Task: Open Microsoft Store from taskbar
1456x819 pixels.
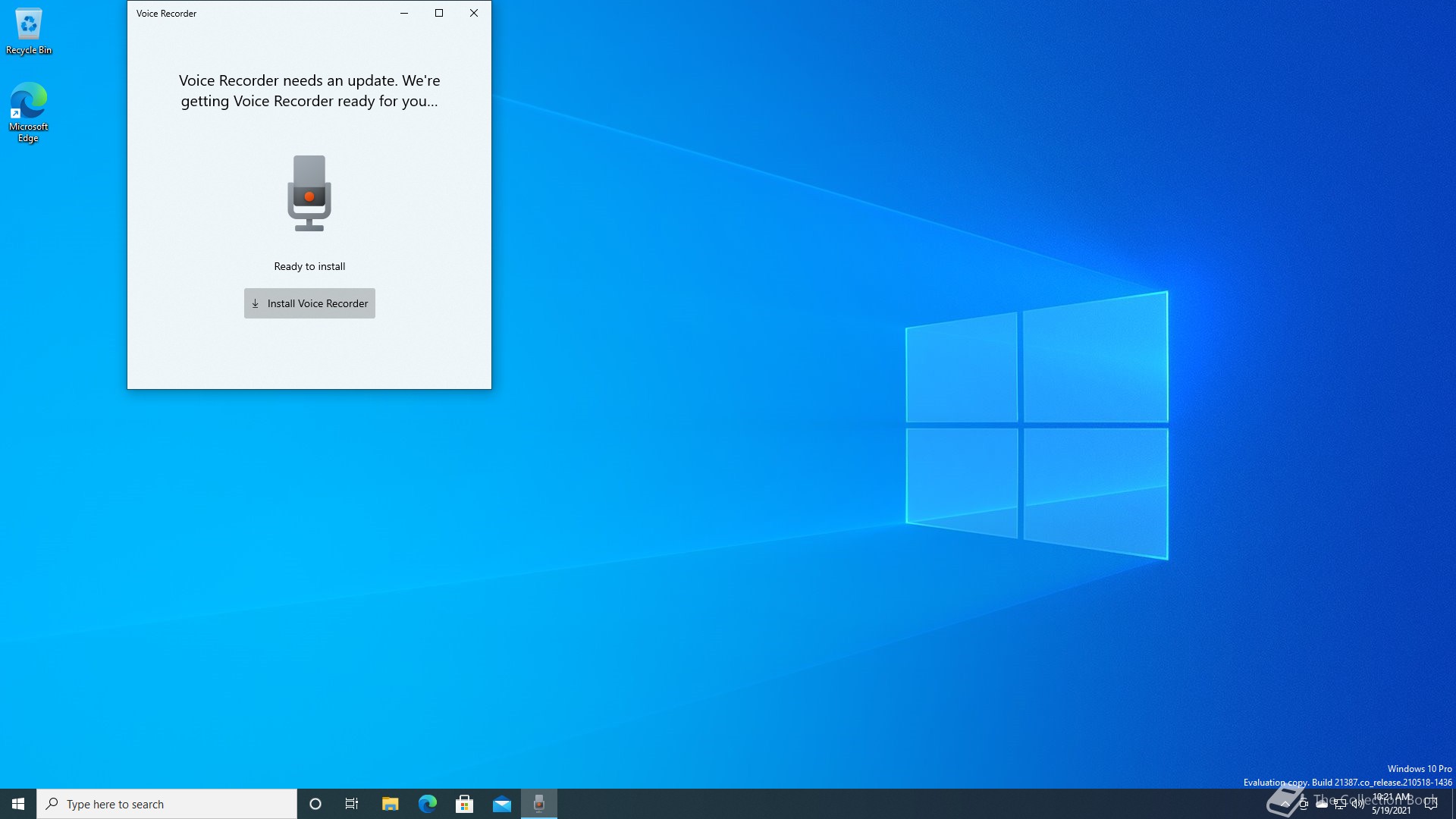Action: 464,804
